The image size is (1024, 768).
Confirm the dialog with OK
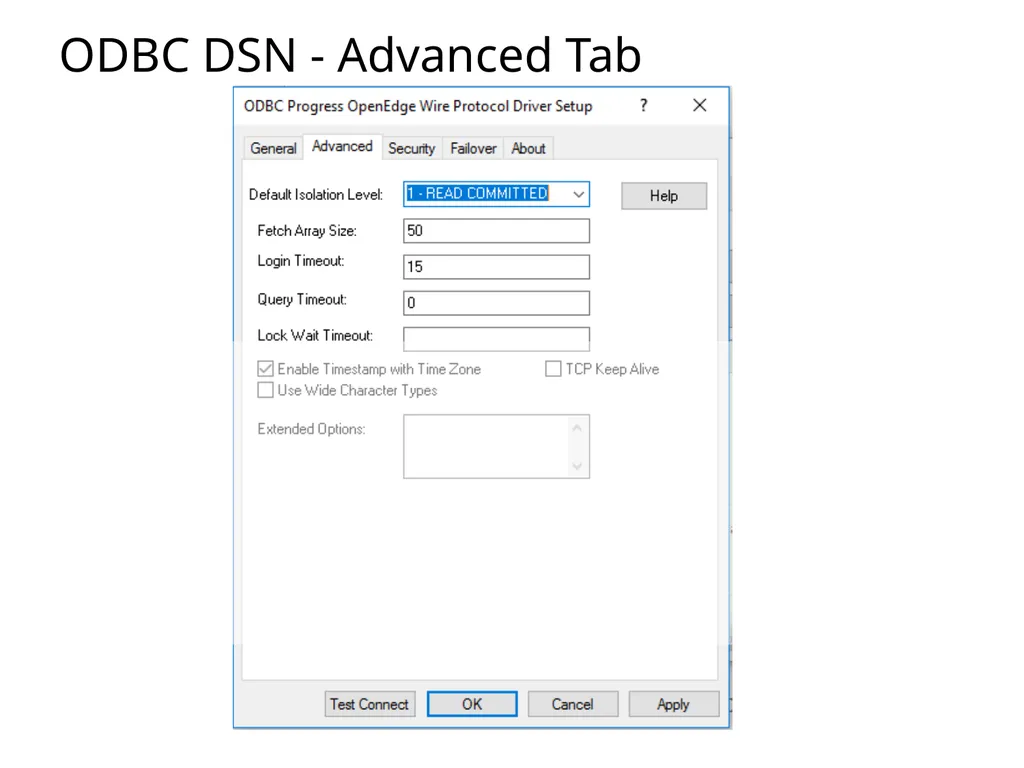coord(472,704)
